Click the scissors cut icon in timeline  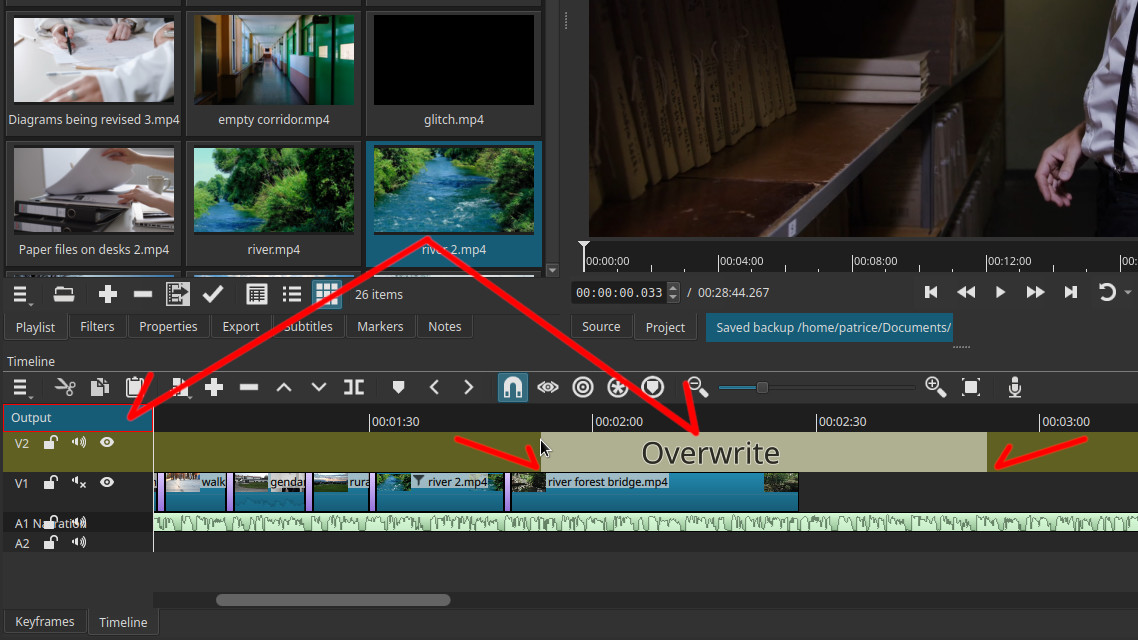[65, 387]
